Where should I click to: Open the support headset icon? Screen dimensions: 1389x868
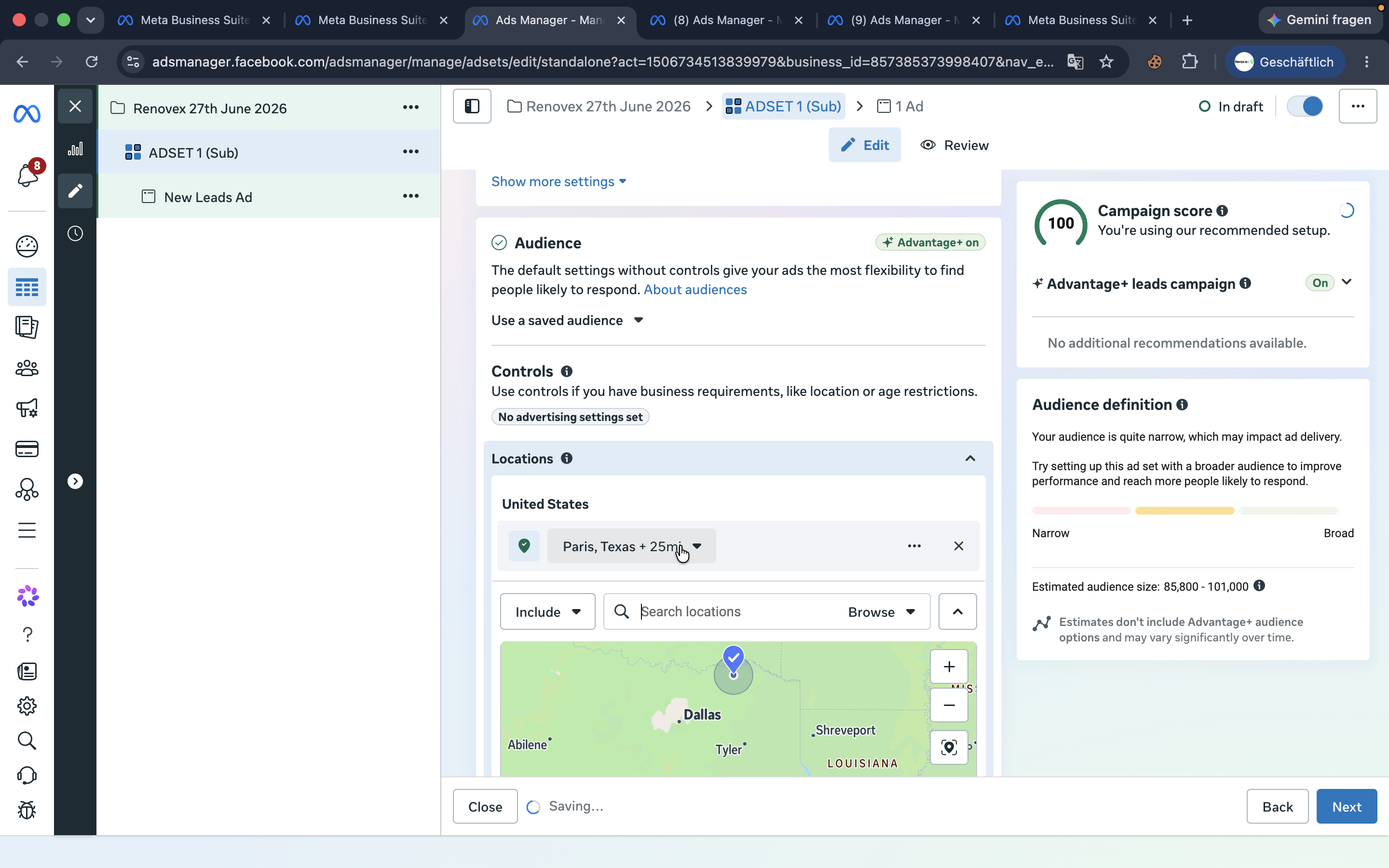[27, 775]
